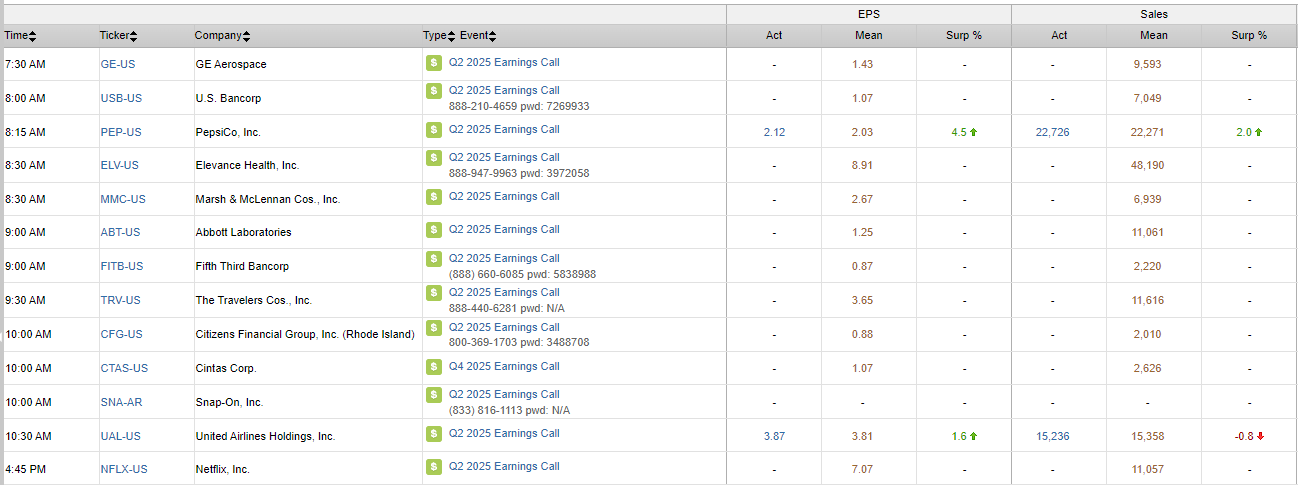Click PepsiCo actual sales value 22,726
Screen dimensions: 1298x485
[x=1054, y=132]
